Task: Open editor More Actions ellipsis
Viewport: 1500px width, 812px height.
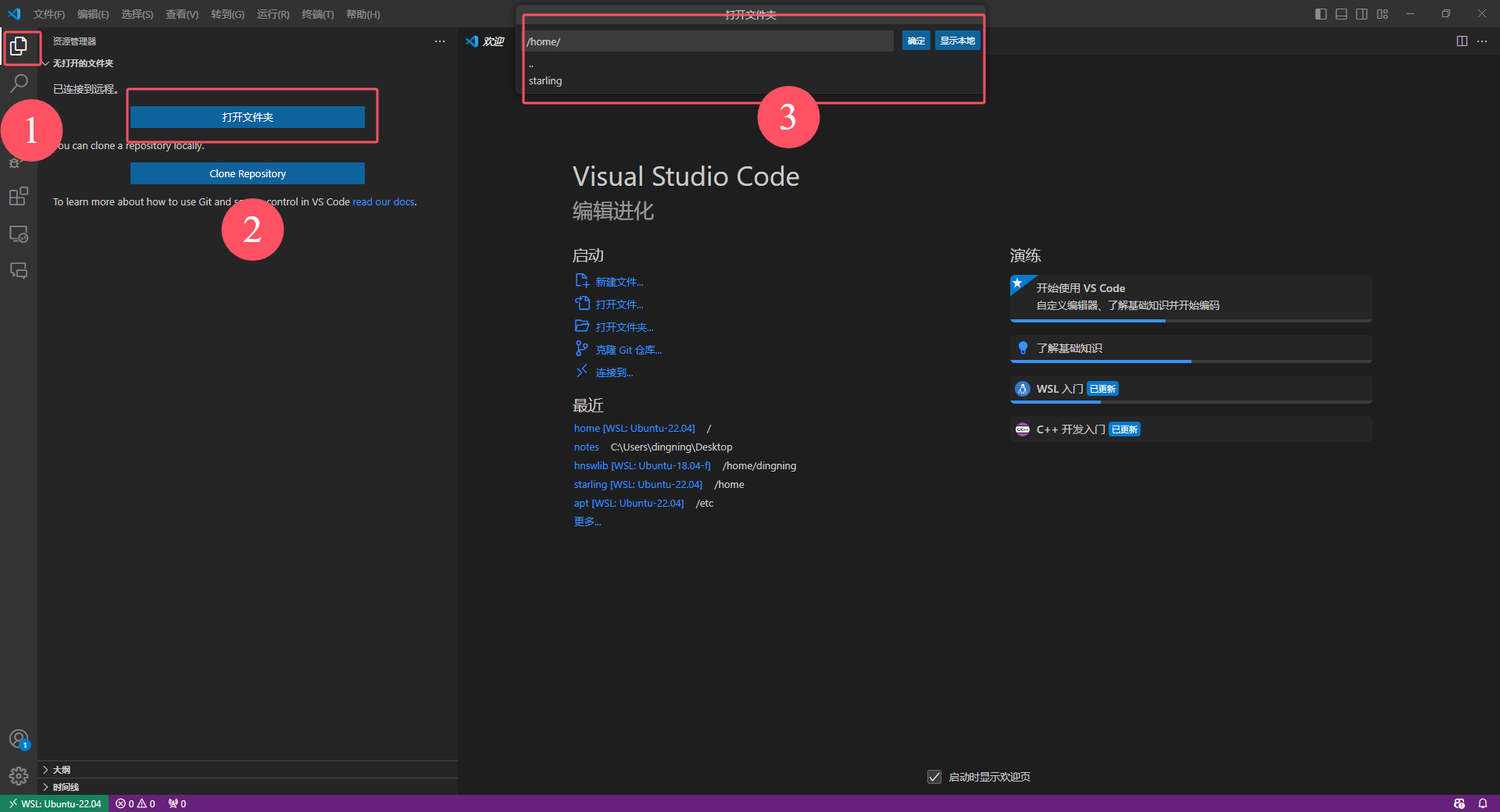Action: pos(1482,41)
